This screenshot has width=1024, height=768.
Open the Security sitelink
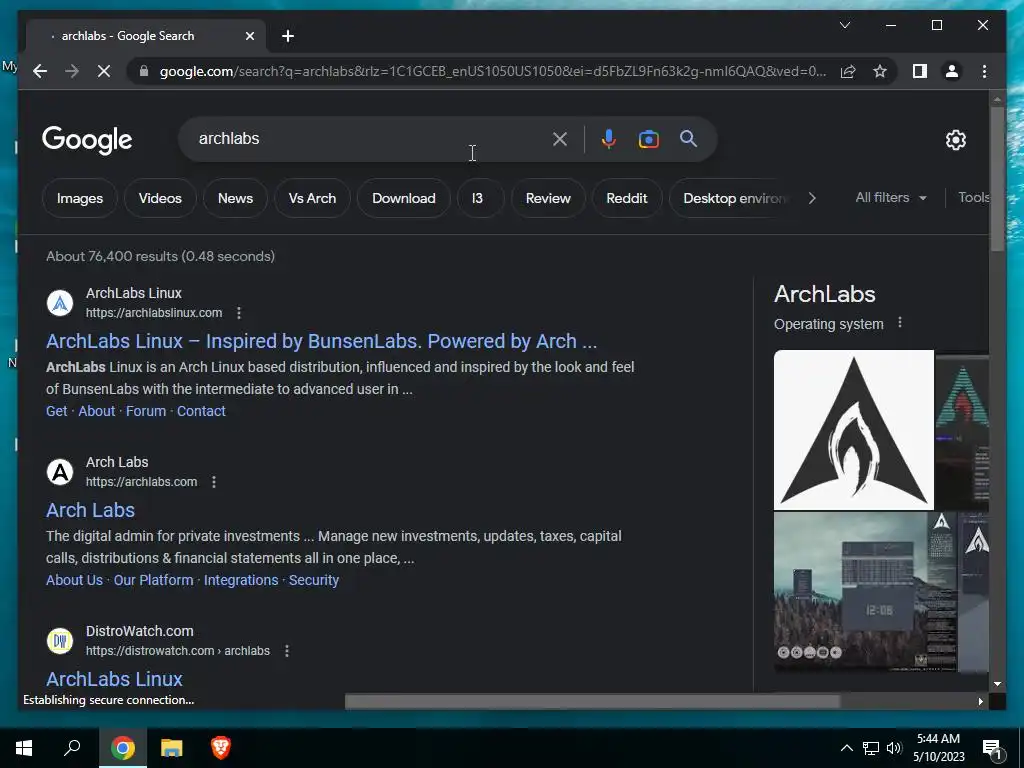coord(313,580)
